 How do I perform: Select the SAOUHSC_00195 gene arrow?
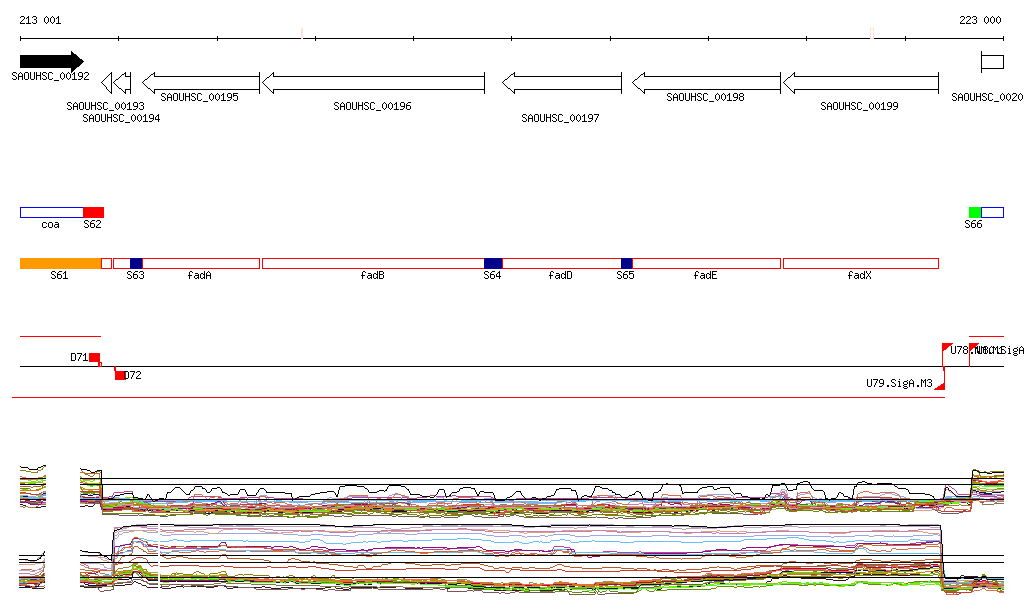(201, 82)
